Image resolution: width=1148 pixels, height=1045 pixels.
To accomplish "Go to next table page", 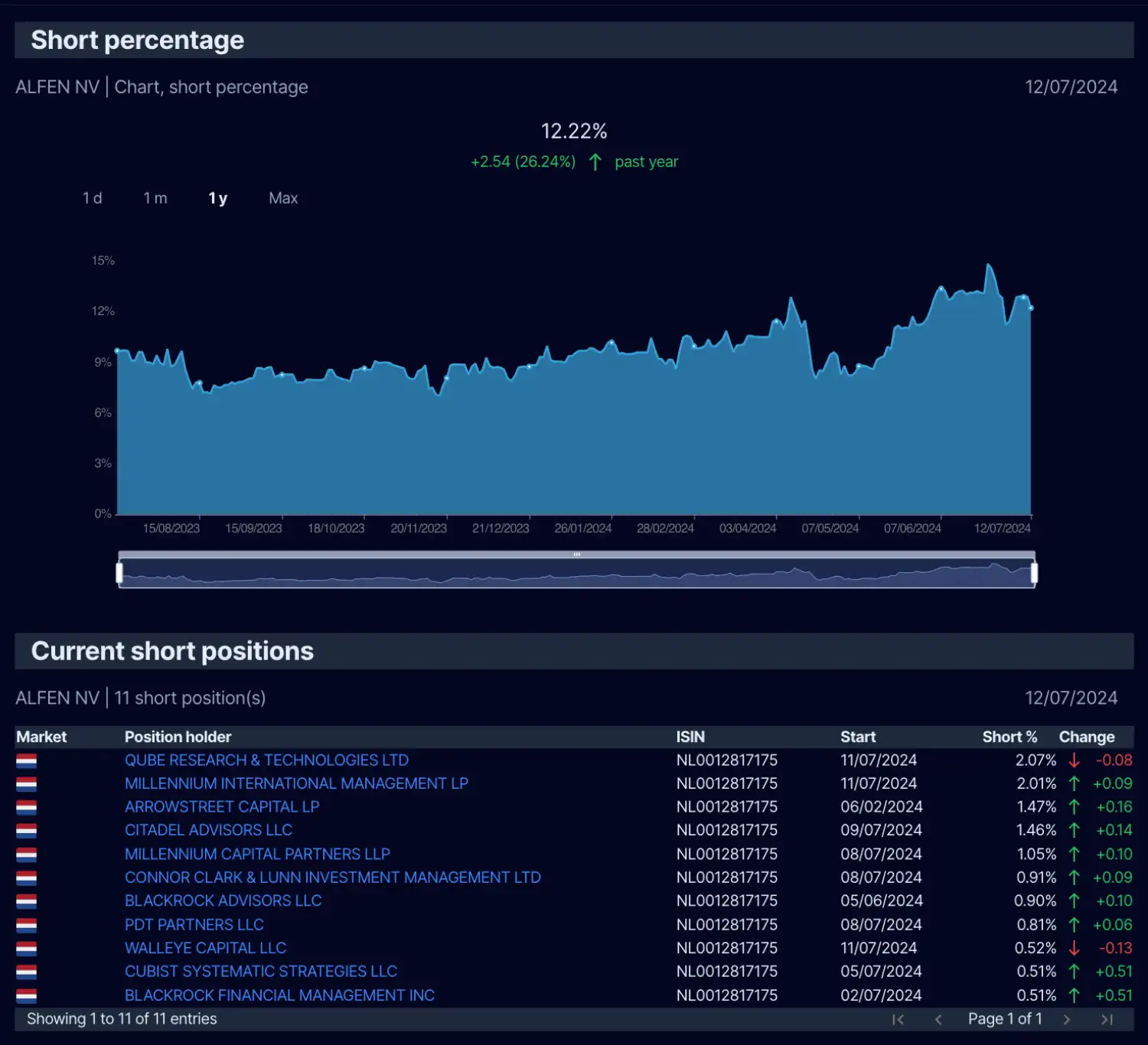I will tap(1067, 1019).
